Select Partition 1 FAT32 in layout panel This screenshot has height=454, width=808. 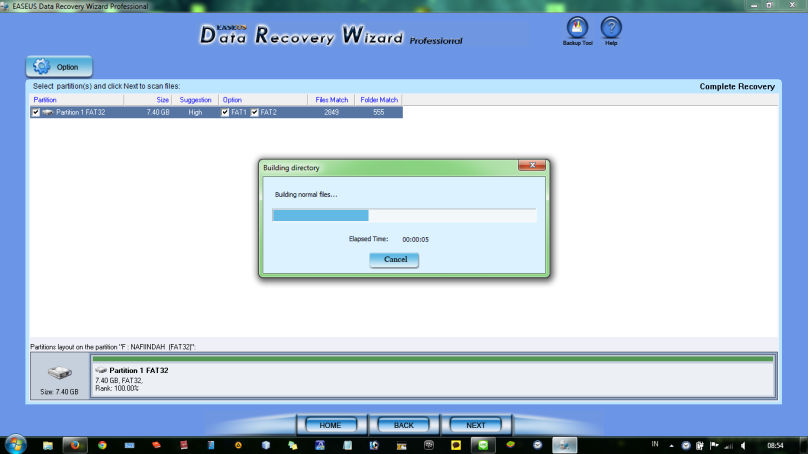coord(433,376)
